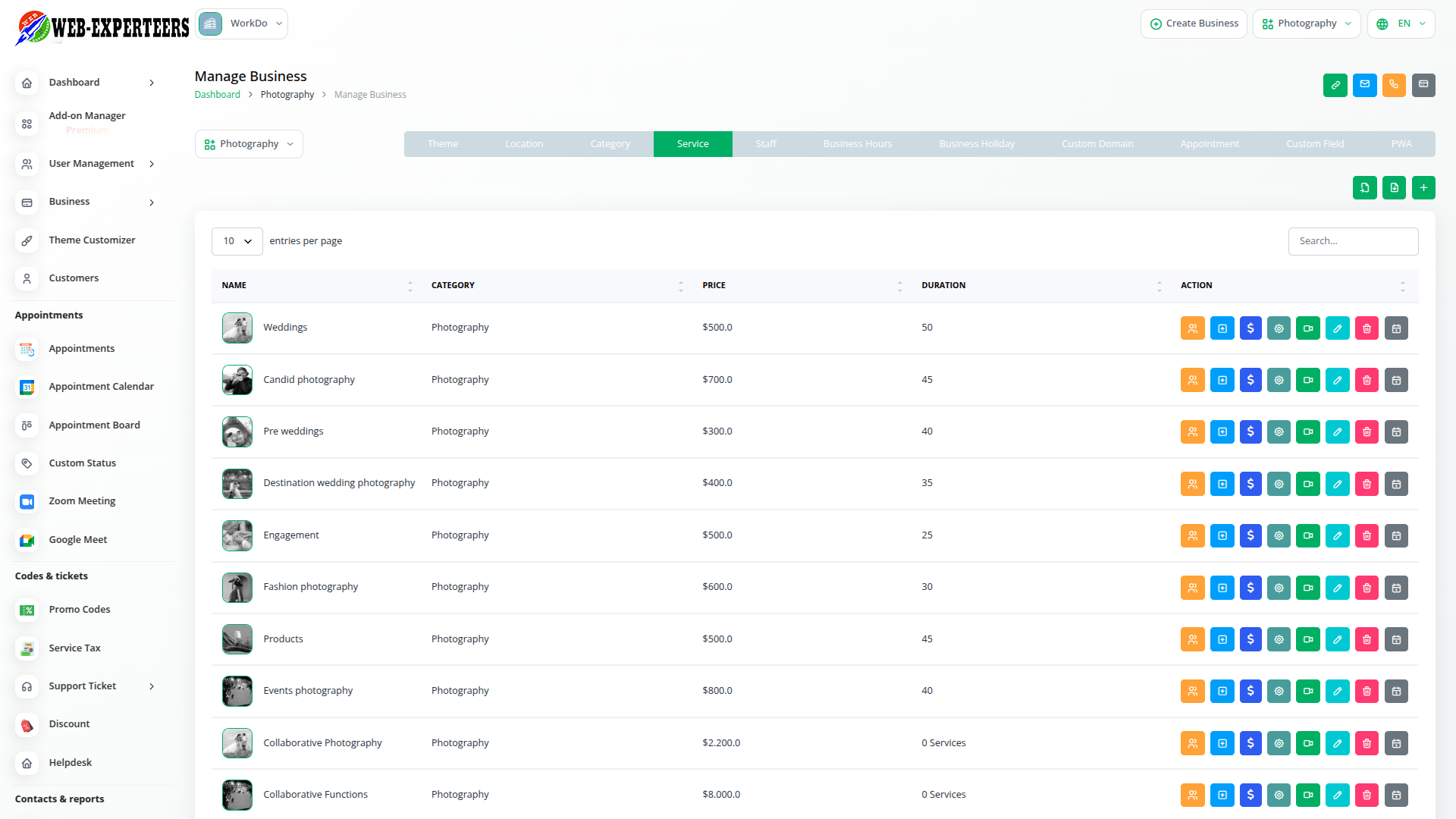Screen dimensions: 1456x819
Task: Click dollar icon for Pre weddings row
Action: pos(1250,431)
